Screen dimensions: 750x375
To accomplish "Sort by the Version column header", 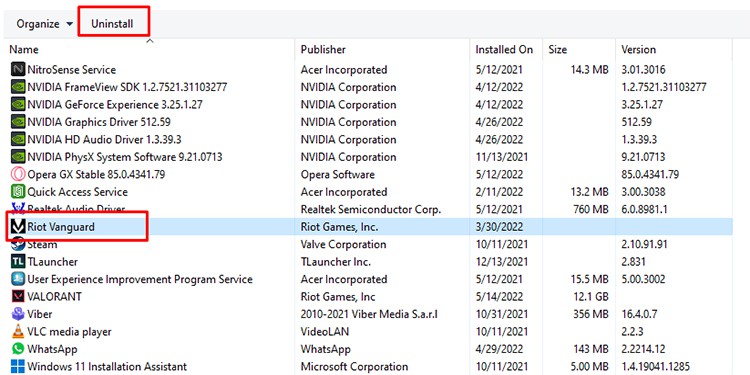I will point(639,50).
